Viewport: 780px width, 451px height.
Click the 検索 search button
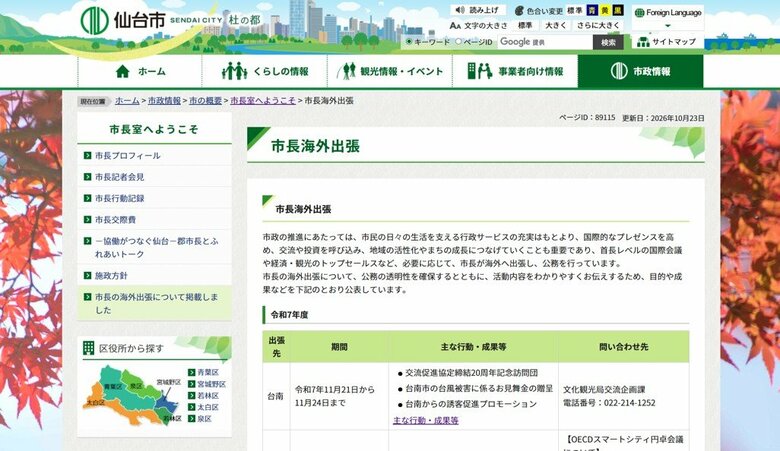coord(608,42)
